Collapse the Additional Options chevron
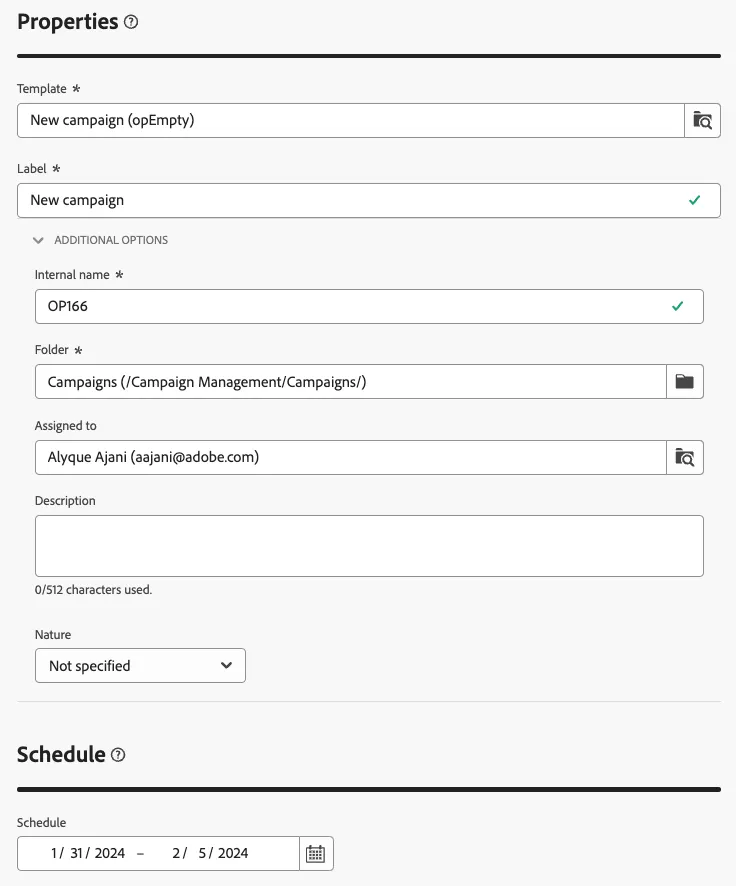736x886 pixels. click(x=38, y=240)
